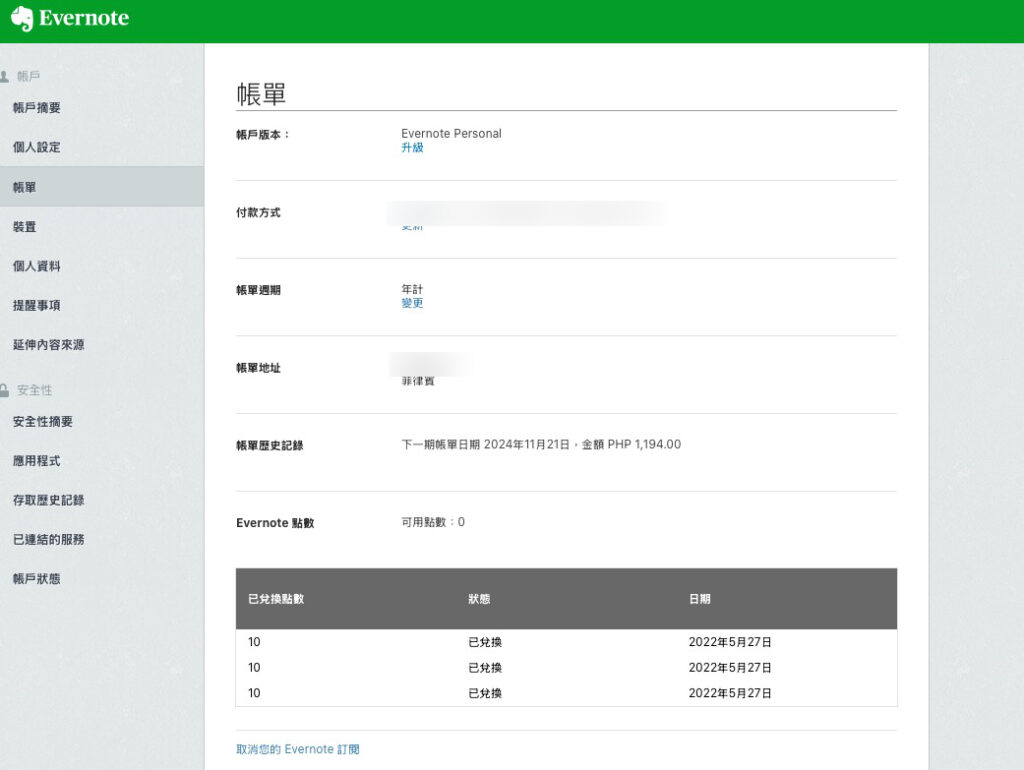Click the Evernote elephant logo icon

coord(21,17)
